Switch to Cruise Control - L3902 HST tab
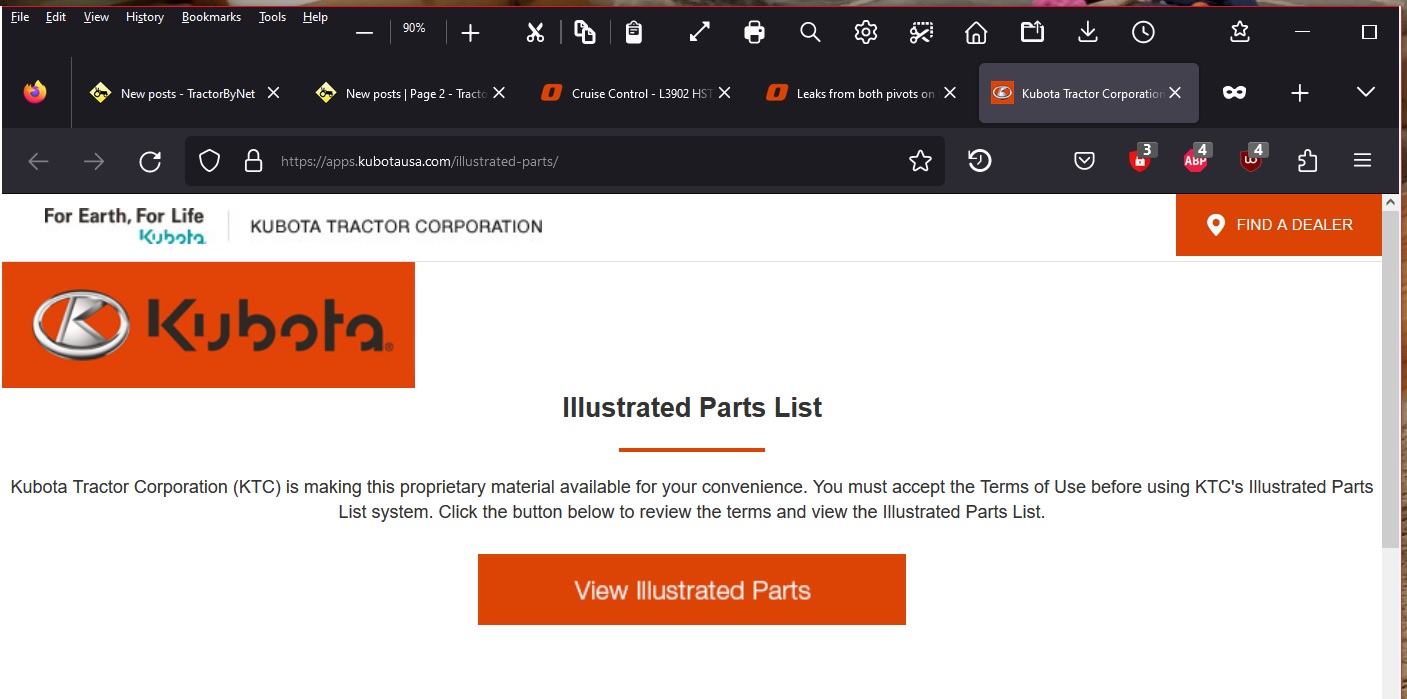The width and height of the screenshot is (1407, 699). (639, 93)
